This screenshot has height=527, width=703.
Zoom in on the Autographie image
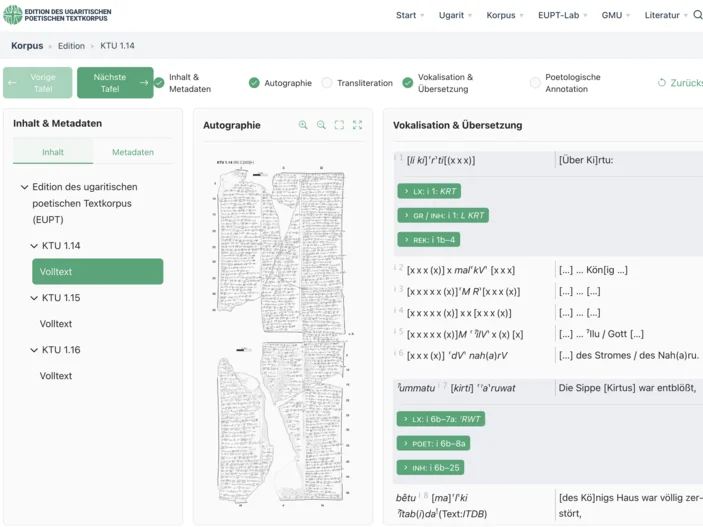[x=303, y=125]
